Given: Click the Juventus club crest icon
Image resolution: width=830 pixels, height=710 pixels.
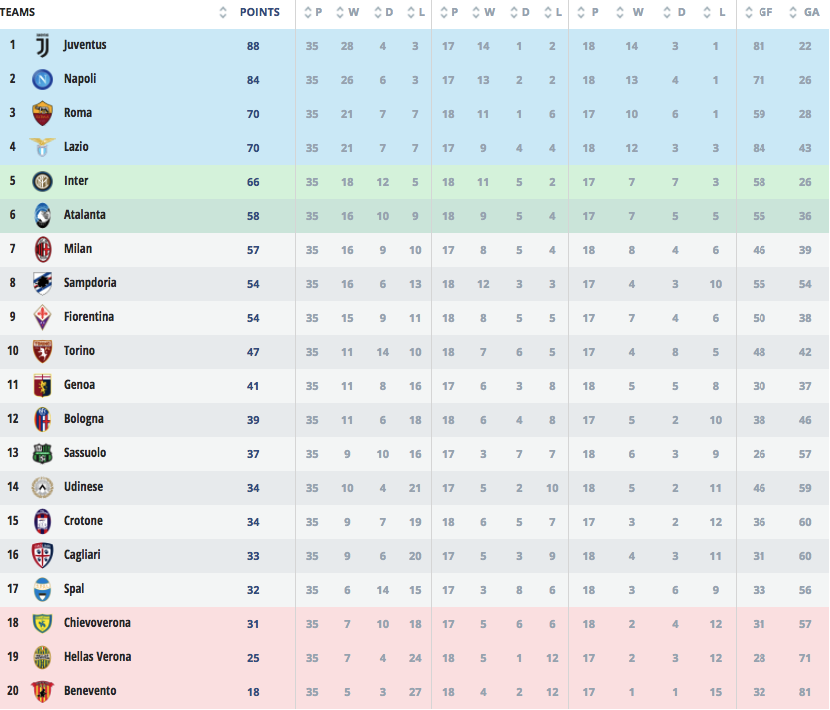Looking at the screenshot, I should coord(42,45).
